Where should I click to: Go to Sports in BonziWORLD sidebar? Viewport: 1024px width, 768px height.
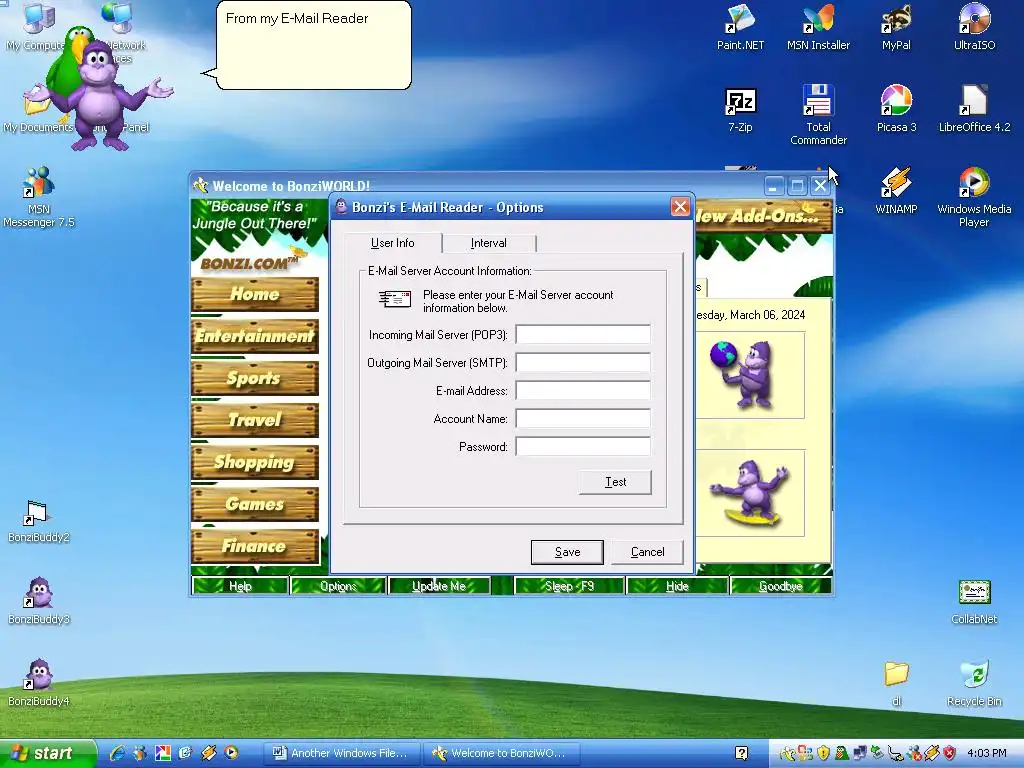click(x=255, y=378)
